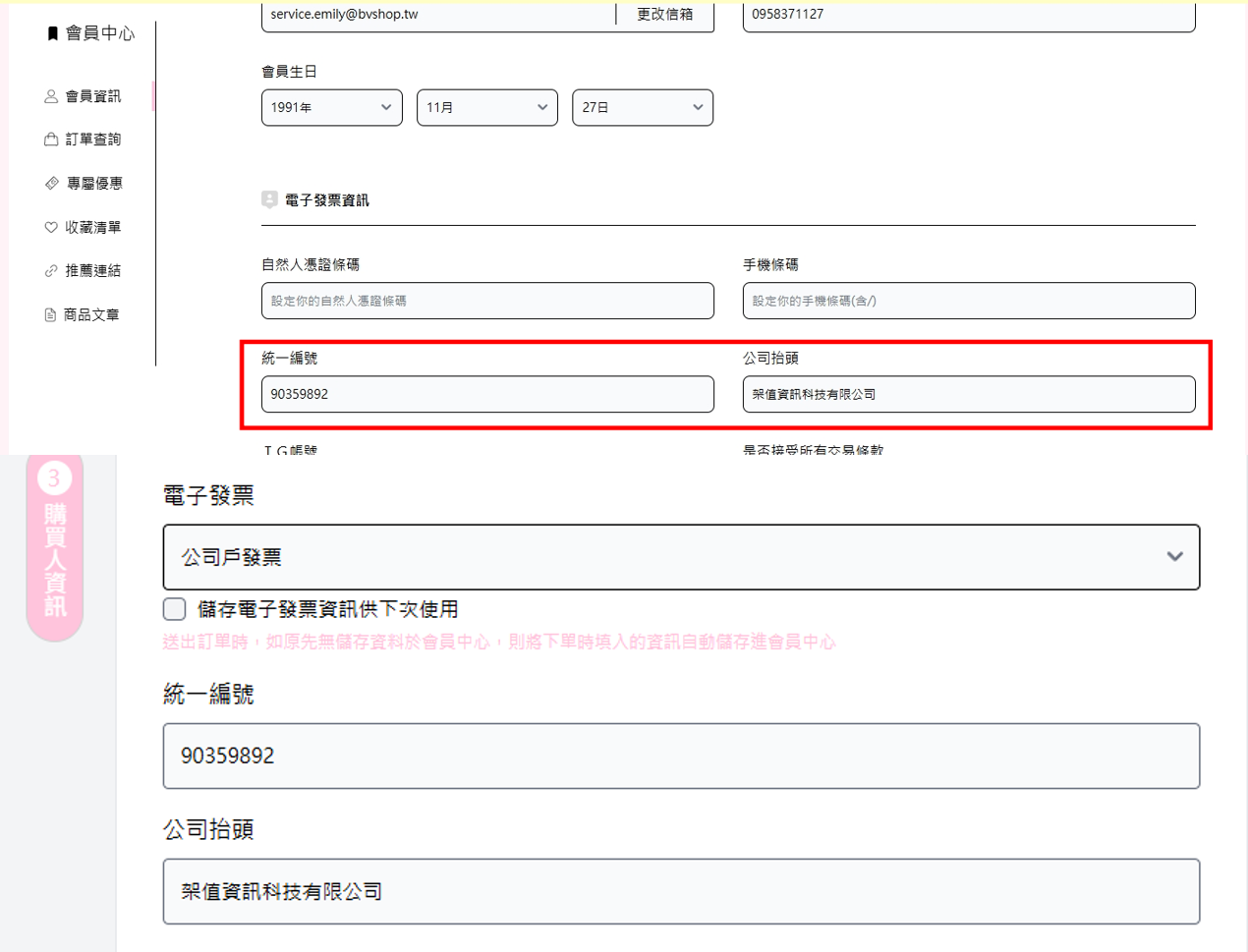Click the person icon for 會員資訊

click(x=51, y=96)
